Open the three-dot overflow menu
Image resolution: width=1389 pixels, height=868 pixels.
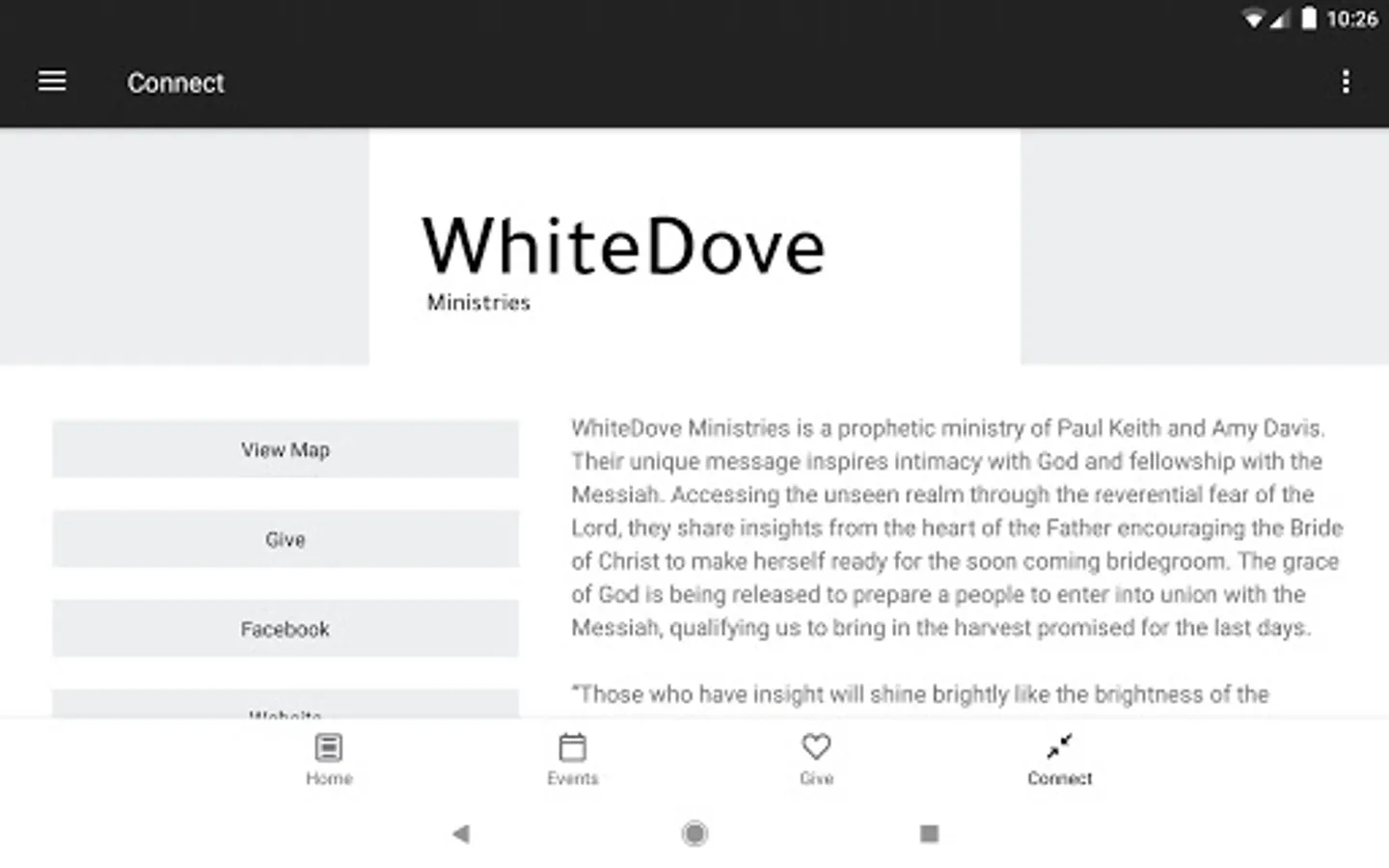(1346, 82)
